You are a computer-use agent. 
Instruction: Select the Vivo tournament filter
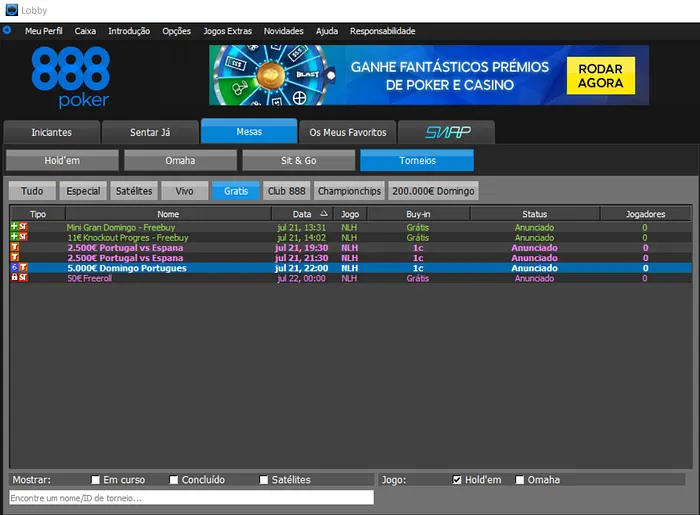[x=184, y=191]
